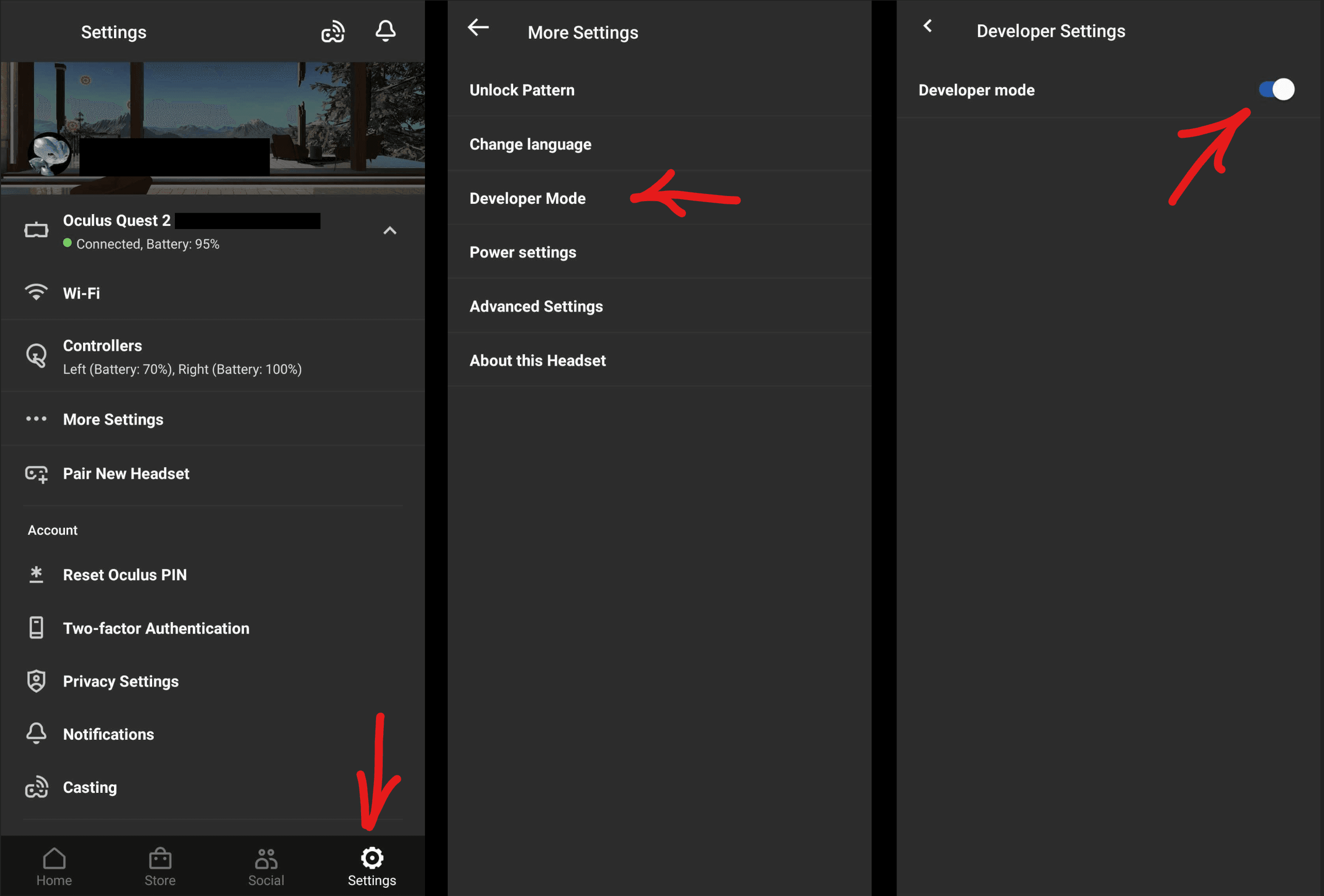The width and height of the screenshot is (1324, 896).
Task: Tap the Wi-Fi signal icon
Action: [x=37, y=292]
